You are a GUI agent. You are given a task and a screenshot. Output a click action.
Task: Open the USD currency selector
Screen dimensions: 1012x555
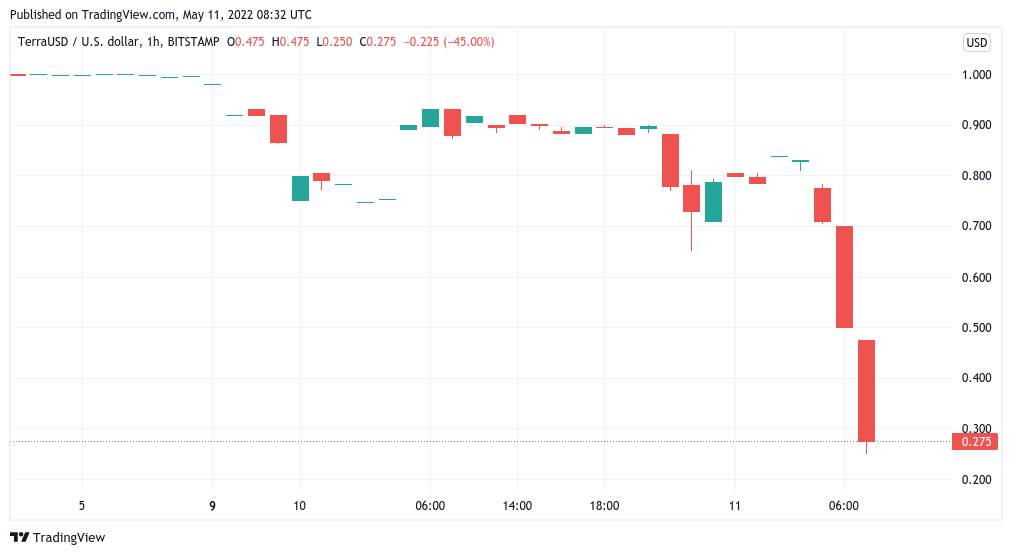click(x=976, y=42)
